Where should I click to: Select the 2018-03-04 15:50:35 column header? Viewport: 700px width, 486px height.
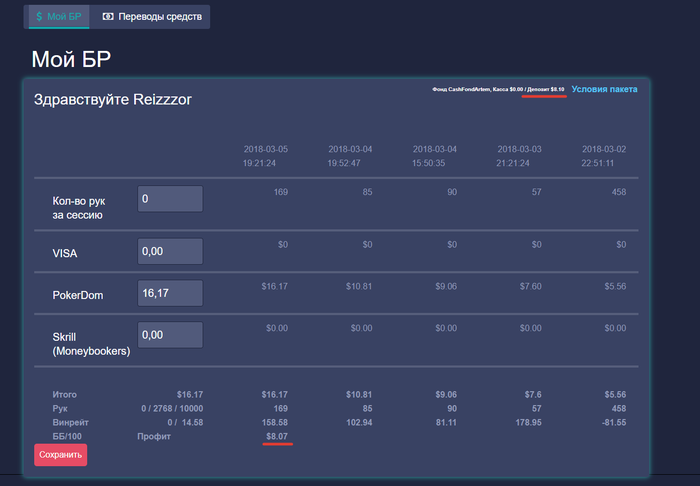click(434, 156)
